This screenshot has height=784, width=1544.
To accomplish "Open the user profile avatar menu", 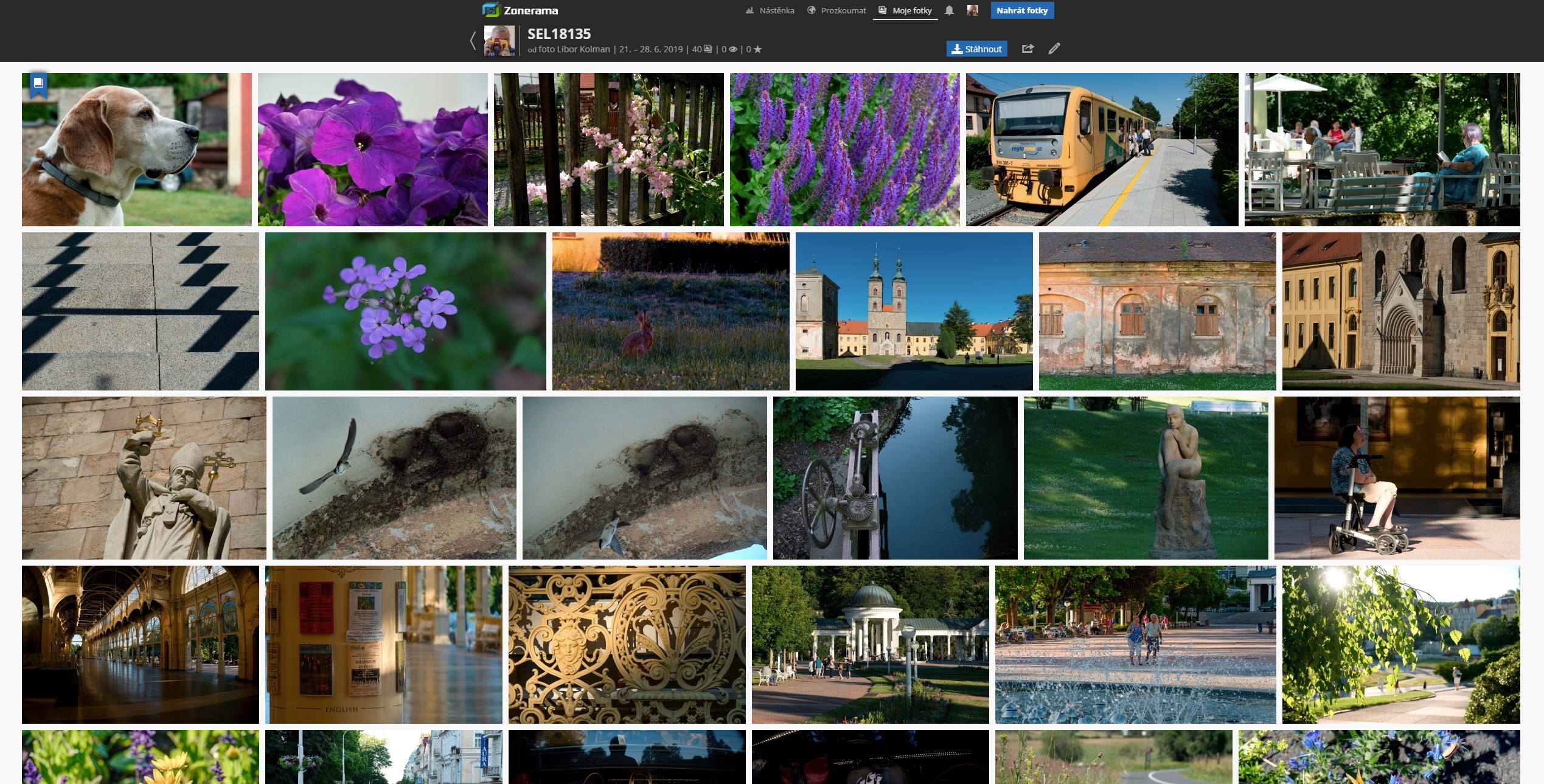I will pyautogui.click(x=972, y=10).
